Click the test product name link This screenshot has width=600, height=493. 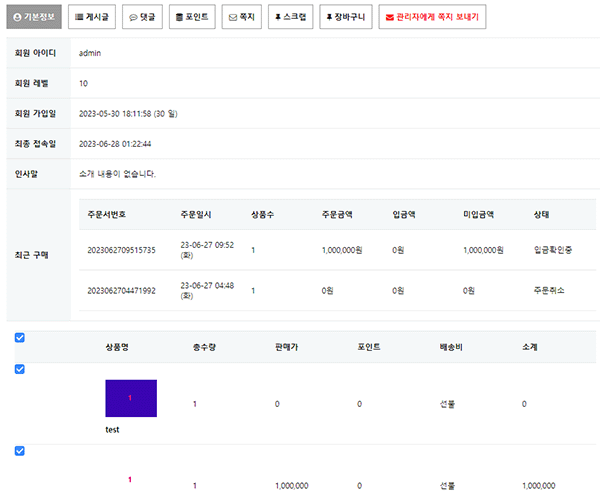[x=113, y=429]
